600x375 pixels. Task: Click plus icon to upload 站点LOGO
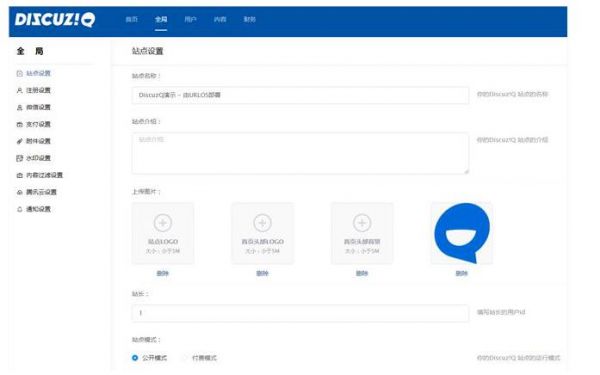(x=163, y=223)
